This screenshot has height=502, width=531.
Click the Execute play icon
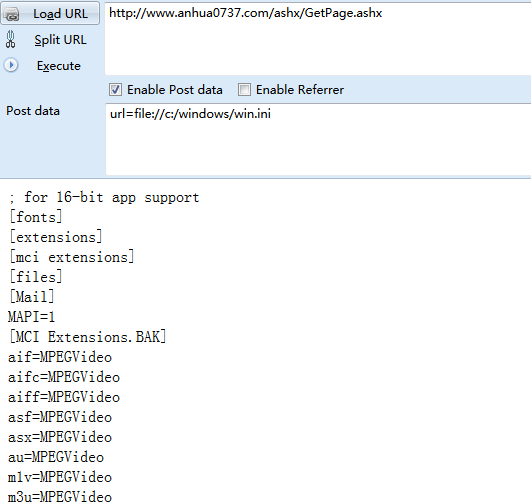[11, 65]
